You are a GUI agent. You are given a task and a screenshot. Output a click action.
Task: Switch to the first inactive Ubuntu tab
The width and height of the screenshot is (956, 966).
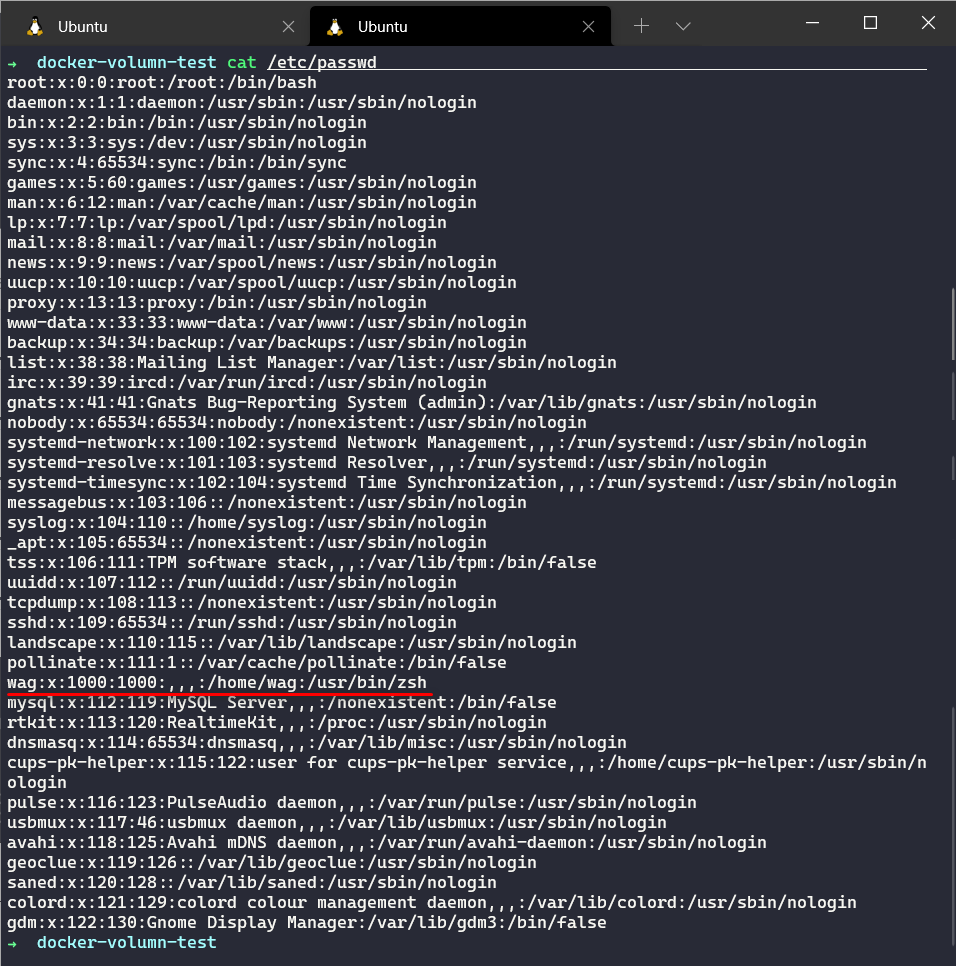click(150, 26)
